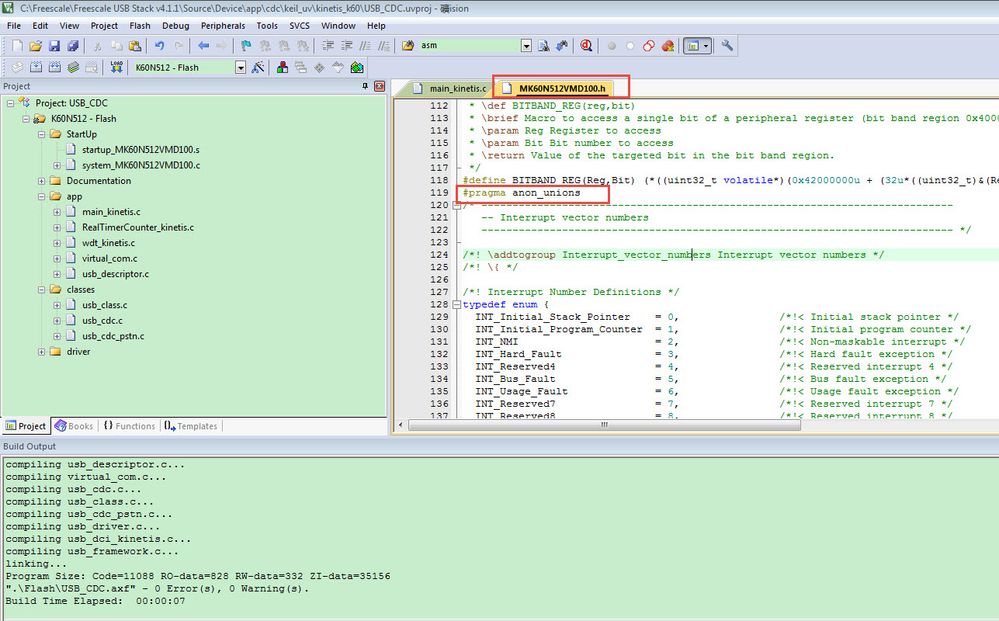Pin the Project panel

pyautogui.click(x=365, y=86)
